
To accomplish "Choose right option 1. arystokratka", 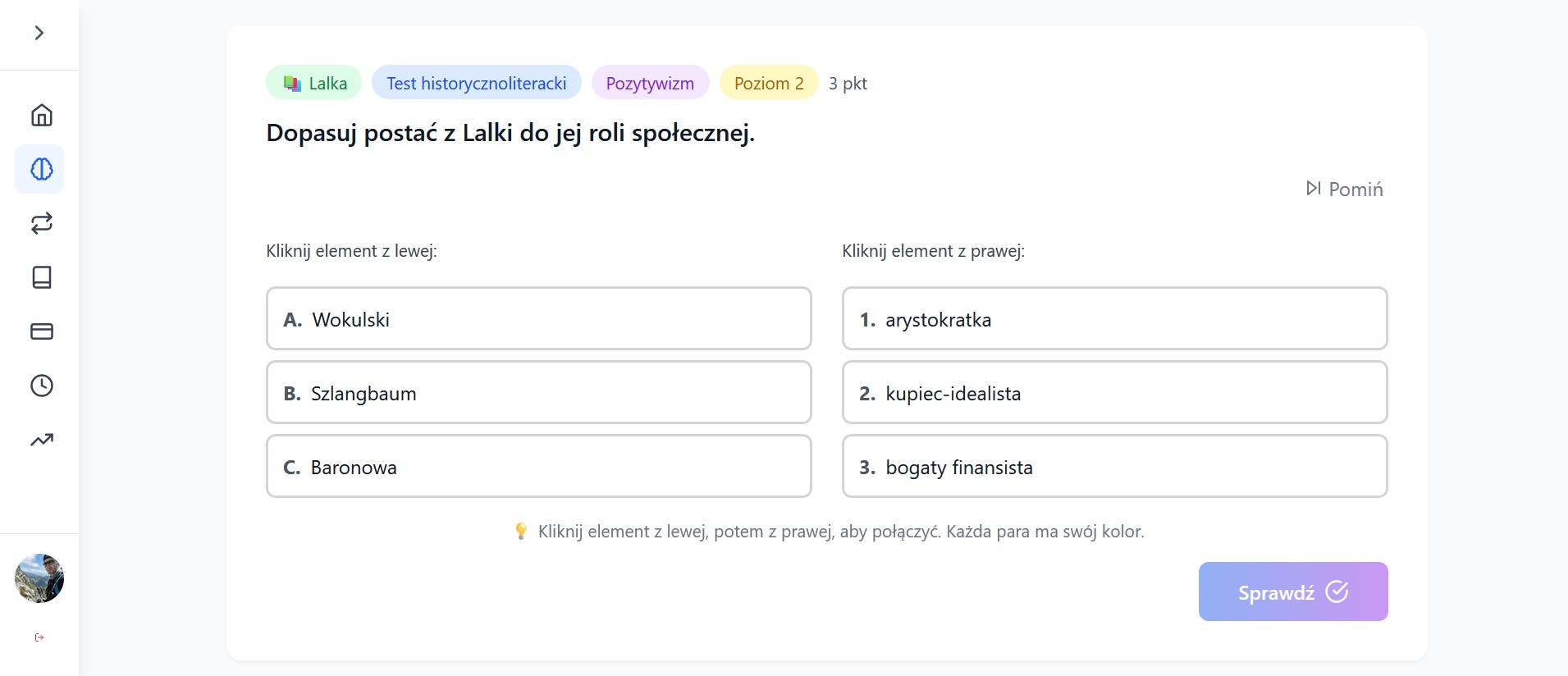I will [1114, 319].
